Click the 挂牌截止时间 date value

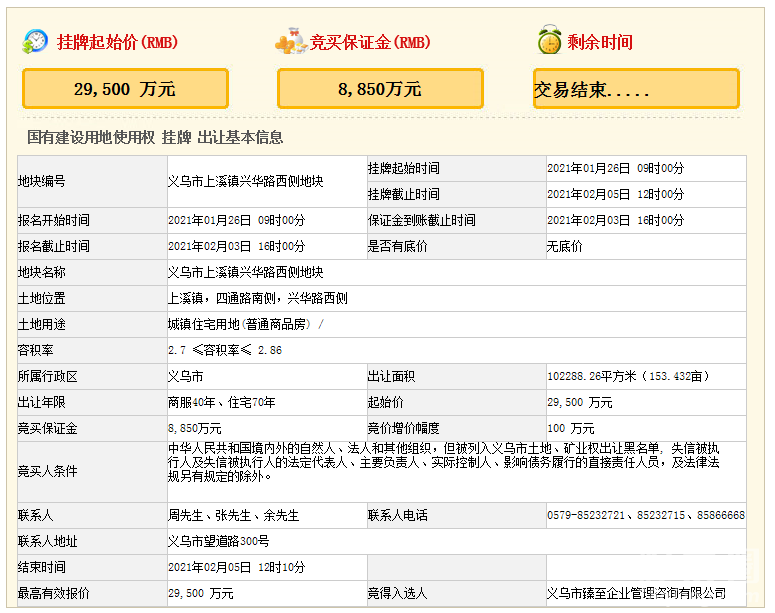pyautogui.click(x=615, y=194)
